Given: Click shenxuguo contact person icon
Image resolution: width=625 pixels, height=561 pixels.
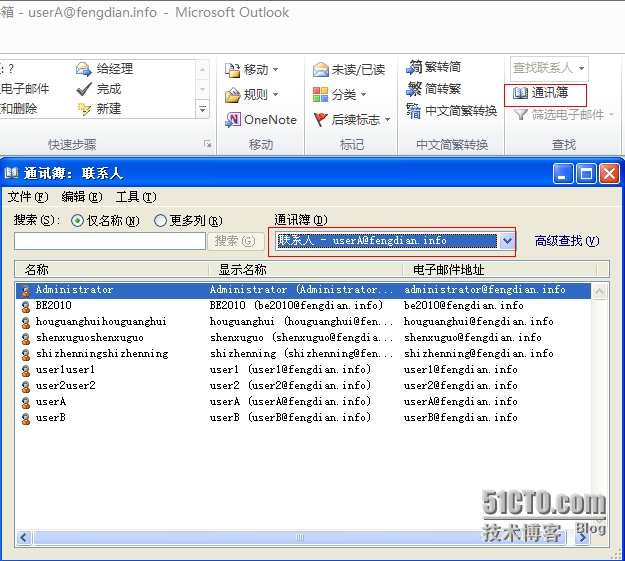Looking at the screenshot, I should coord(26,339).
